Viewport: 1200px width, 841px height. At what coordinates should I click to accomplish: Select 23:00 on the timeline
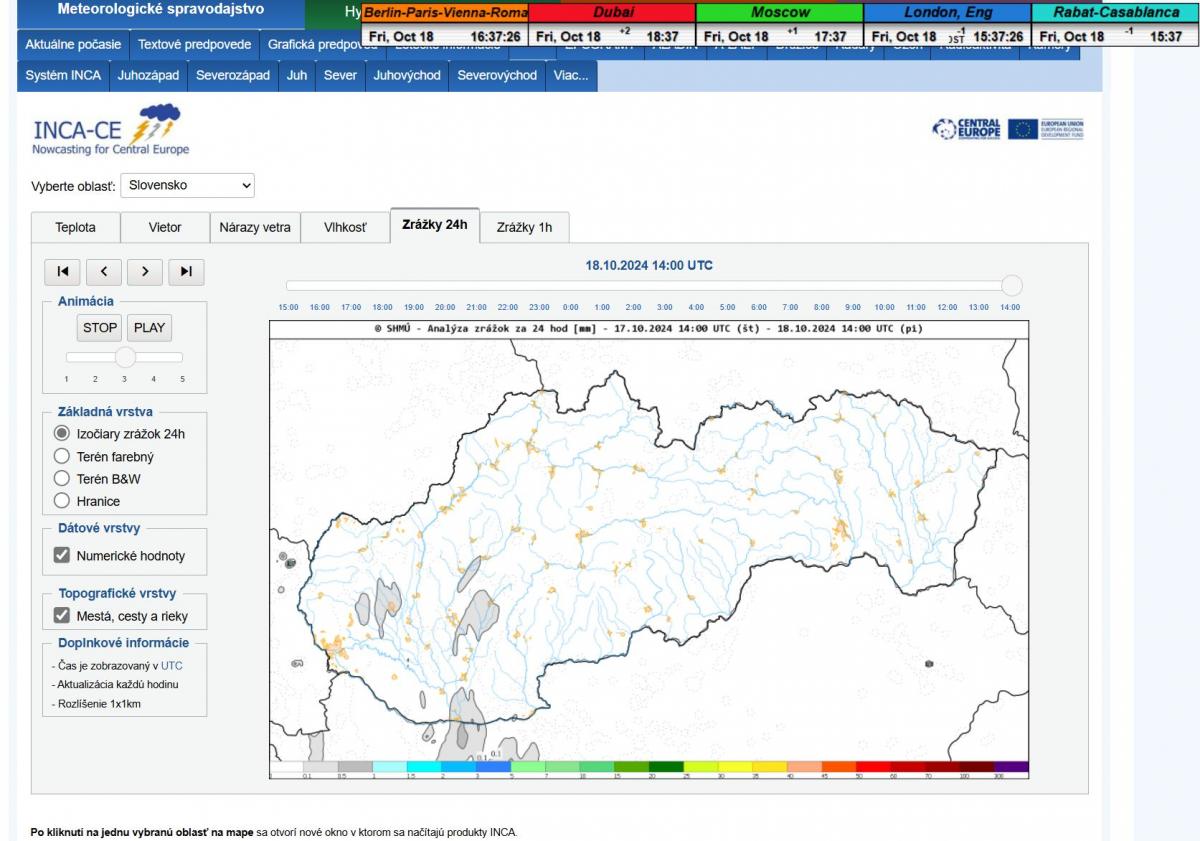click(x=539, y=307)
